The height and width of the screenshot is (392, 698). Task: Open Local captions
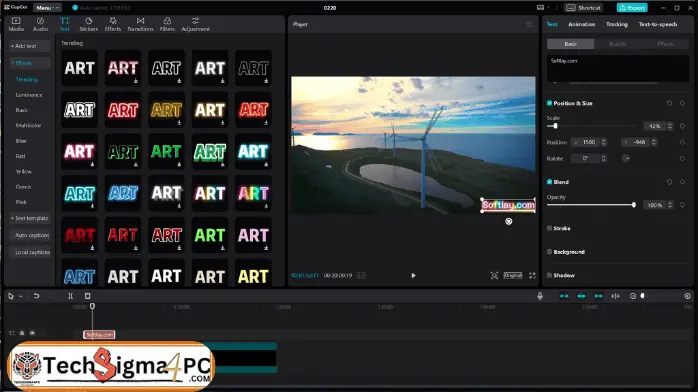pyautogui.click(x=32, y=252)
